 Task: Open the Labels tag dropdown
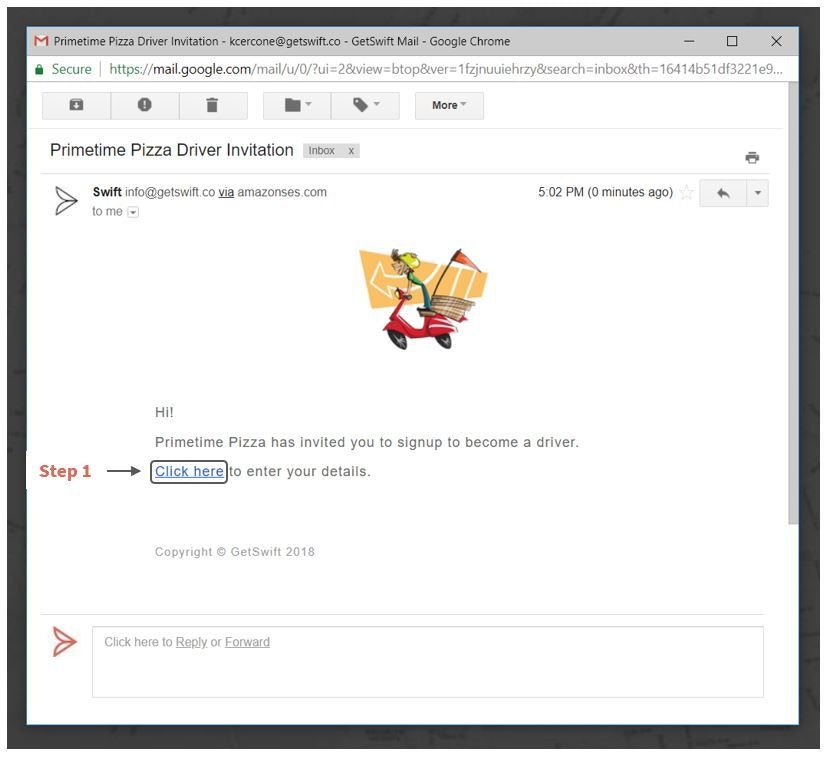coord(365,106)
